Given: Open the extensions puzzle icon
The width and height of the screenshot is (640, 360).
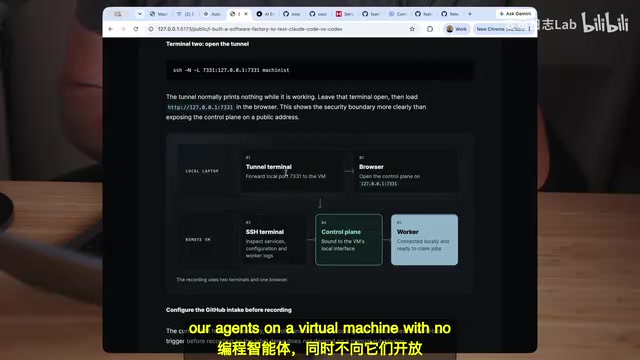Looking at the screenshot, I should tap(430, 29).
